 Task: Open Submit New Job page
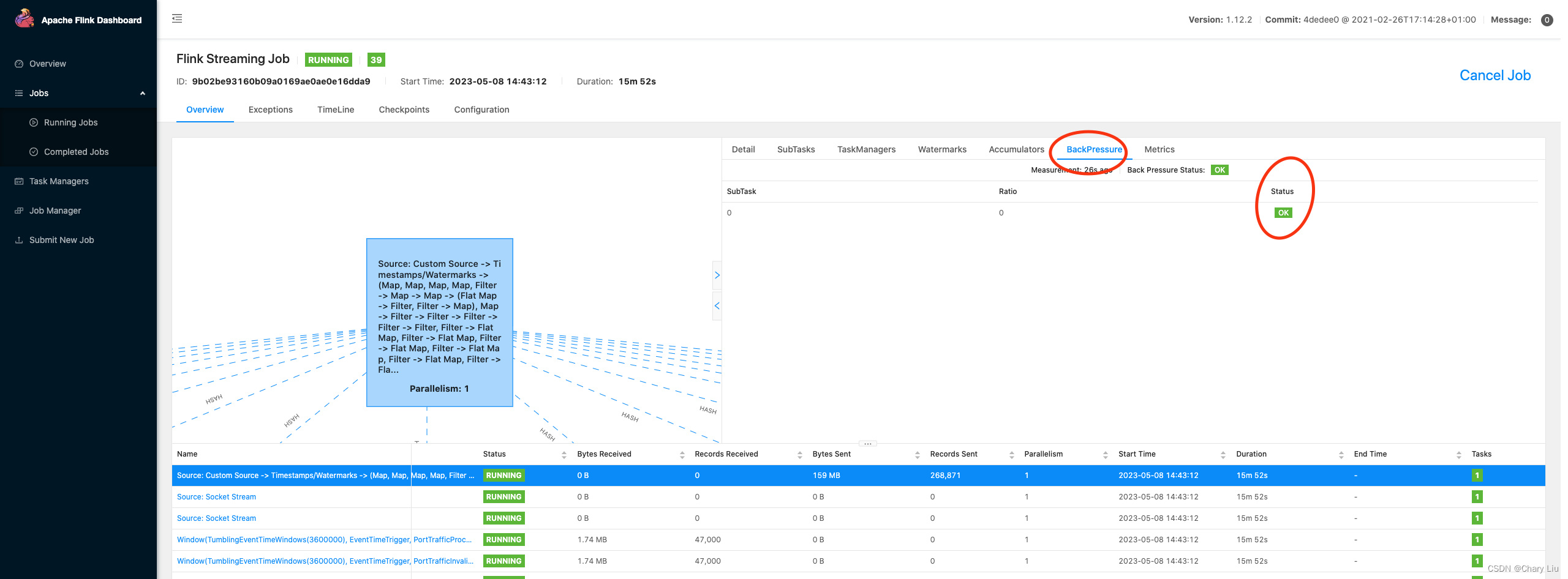[61, 240]
